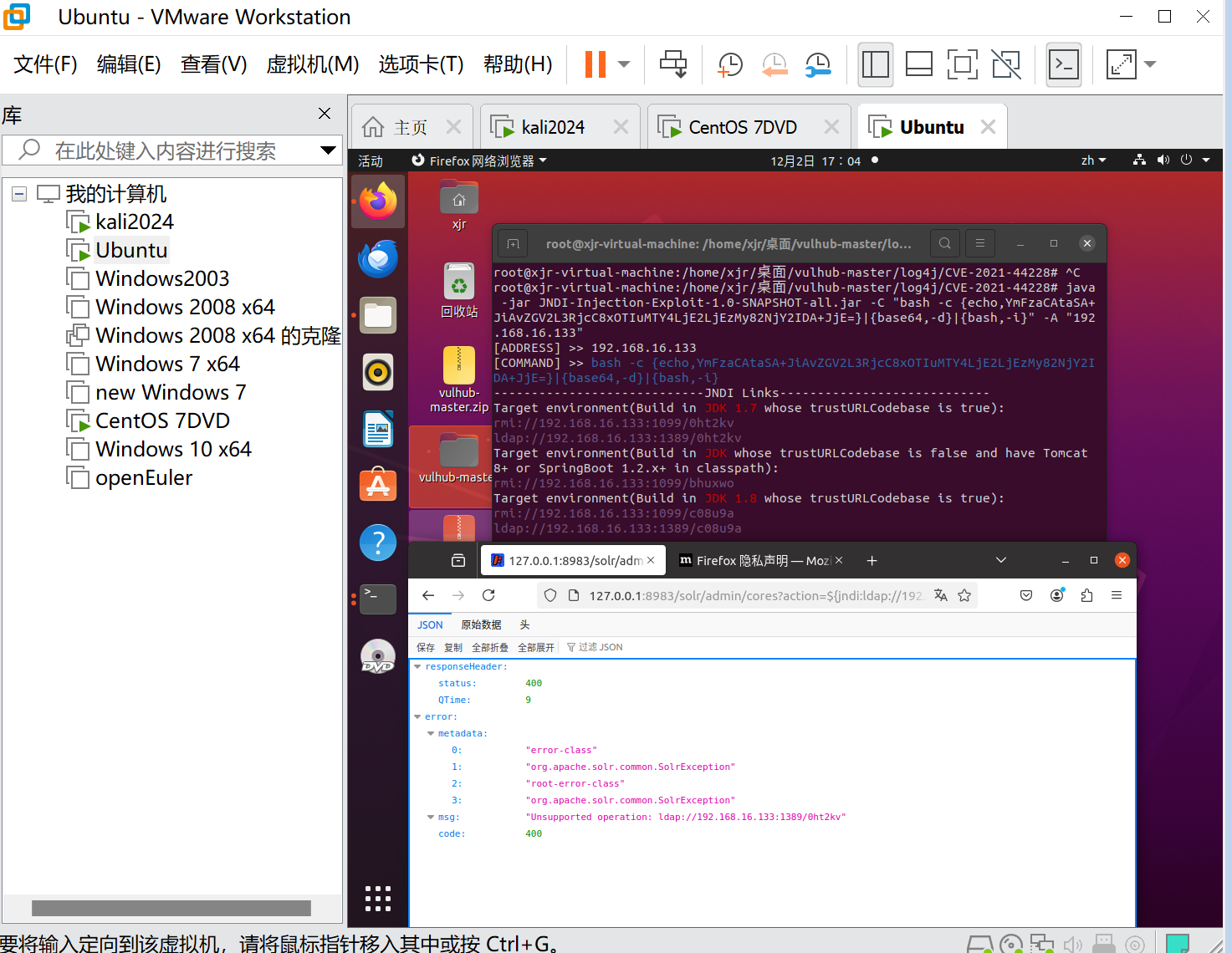The width and height of the screenshot is (1232, 953).
Task: Select Windows 2008 x64 的克隆 VM
Action: coord(217,336)
